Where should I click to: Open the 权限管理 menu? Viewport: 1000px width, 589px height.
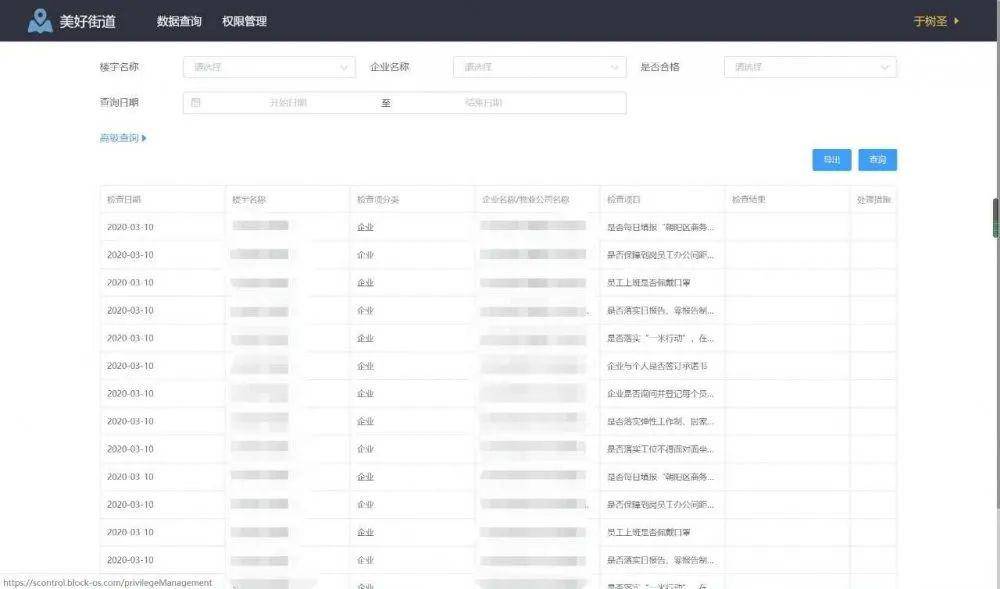[x=244, y=21]
